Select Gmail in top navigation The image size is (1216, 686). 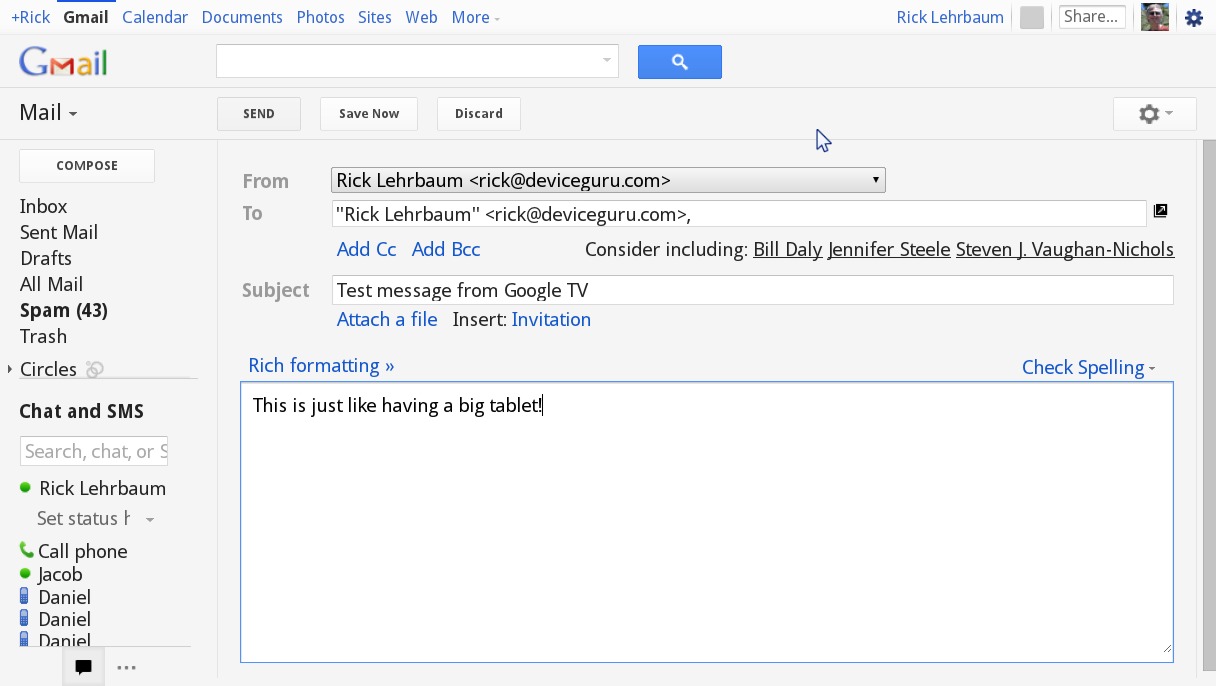(85, 17)
